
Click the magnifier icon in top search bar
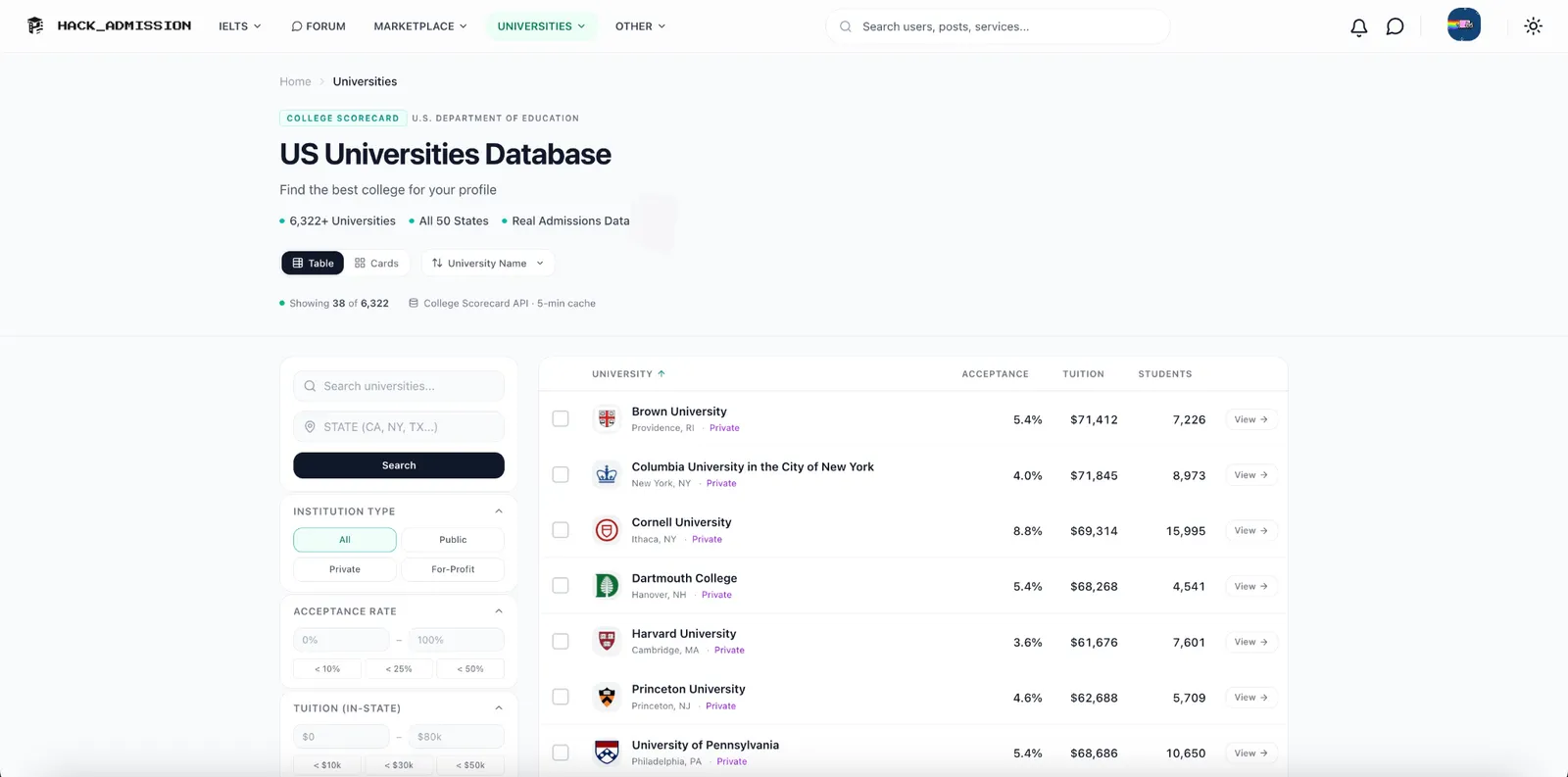845,26
